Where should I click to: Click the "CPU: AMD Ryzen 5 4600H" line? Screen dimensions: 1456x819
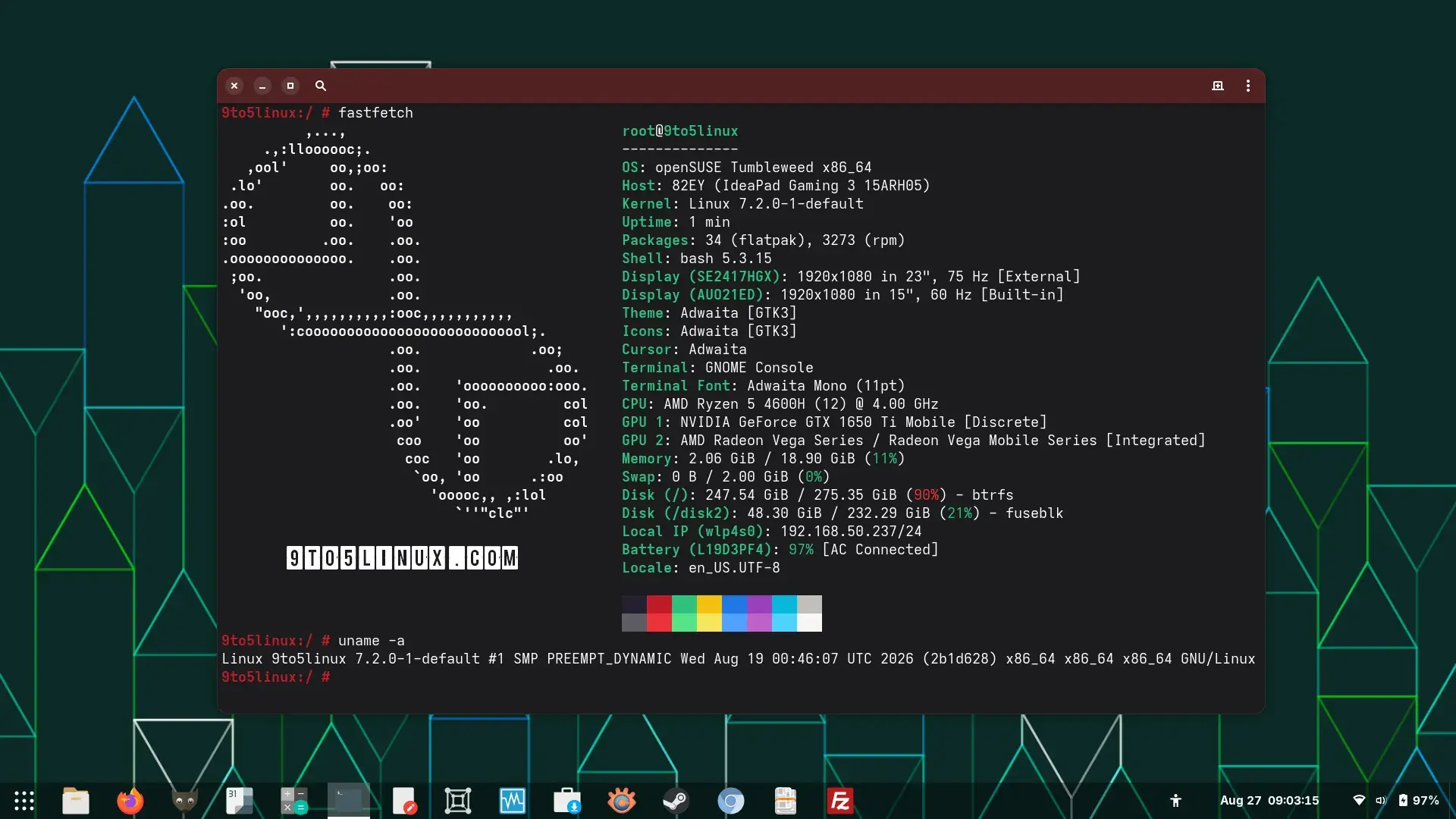click(x=780, y=404)
